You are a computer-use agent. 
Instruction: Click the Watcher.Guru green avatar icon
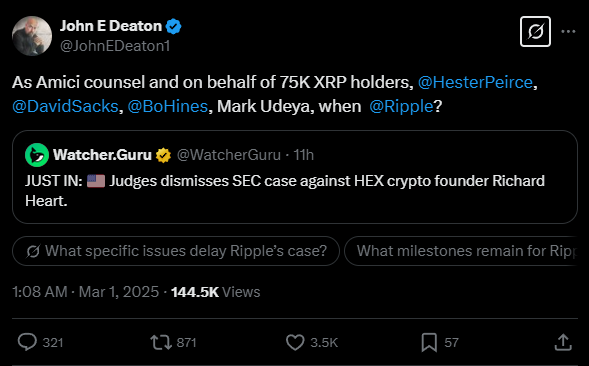pos(37,155)
